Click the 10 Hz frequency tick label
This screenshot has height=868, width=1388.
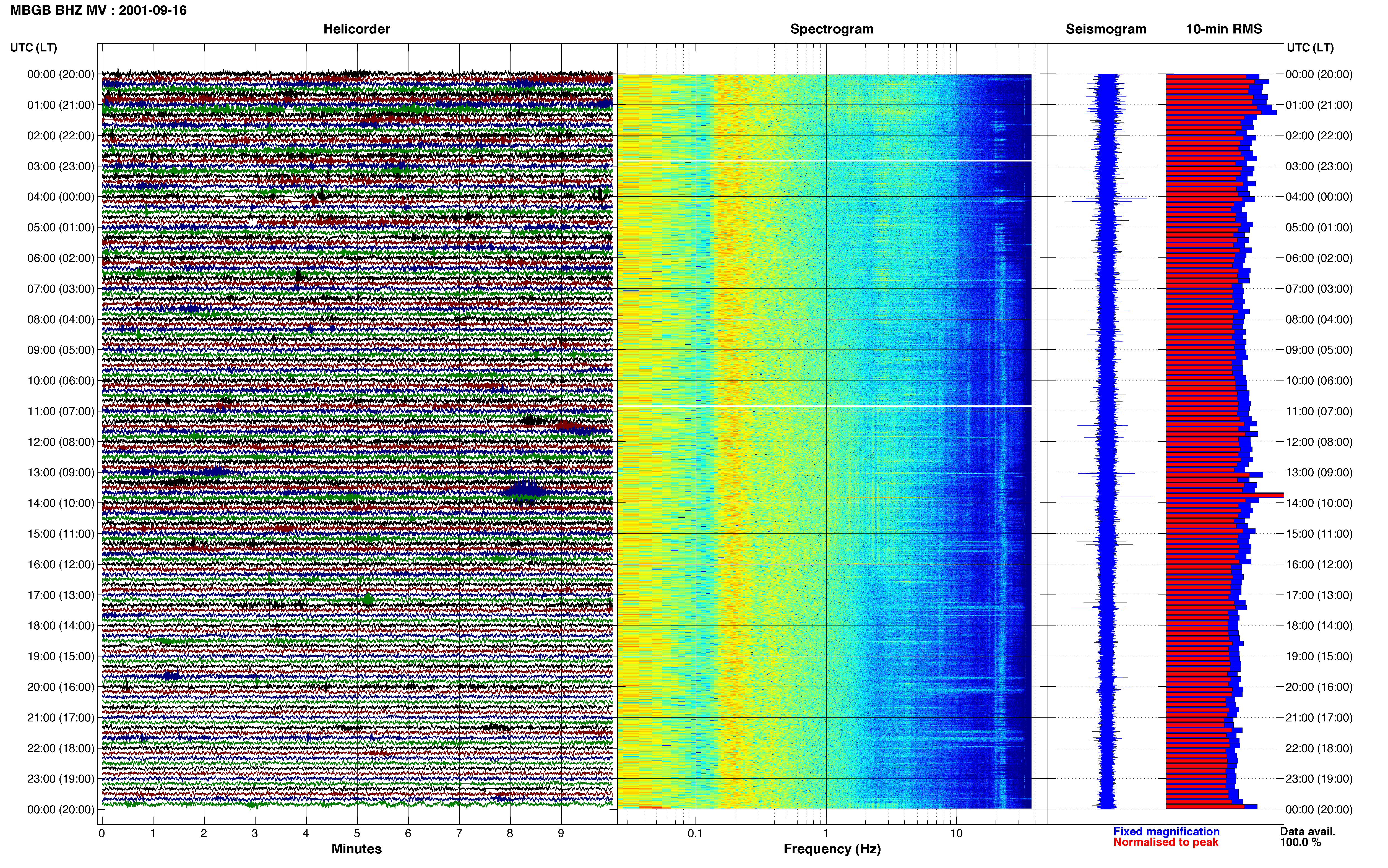coord(956,833)
